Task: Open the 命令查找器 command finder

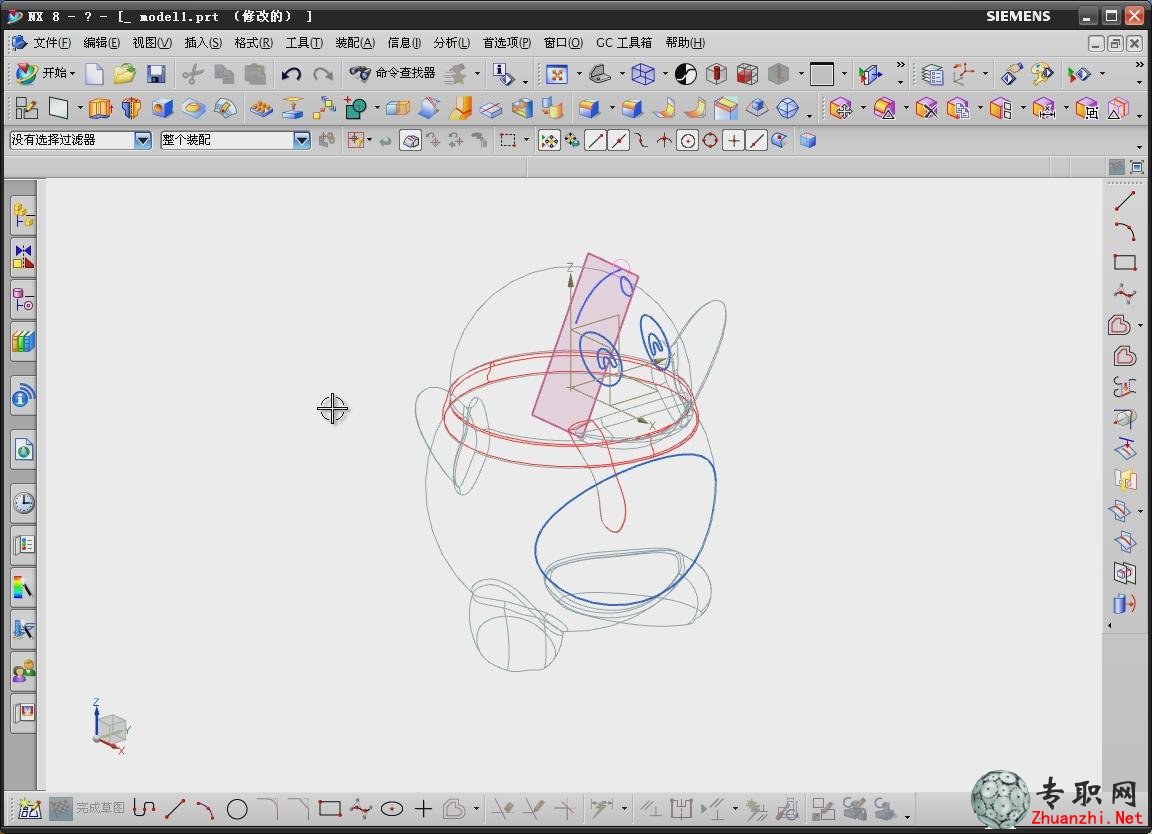Action: [392, 73]
